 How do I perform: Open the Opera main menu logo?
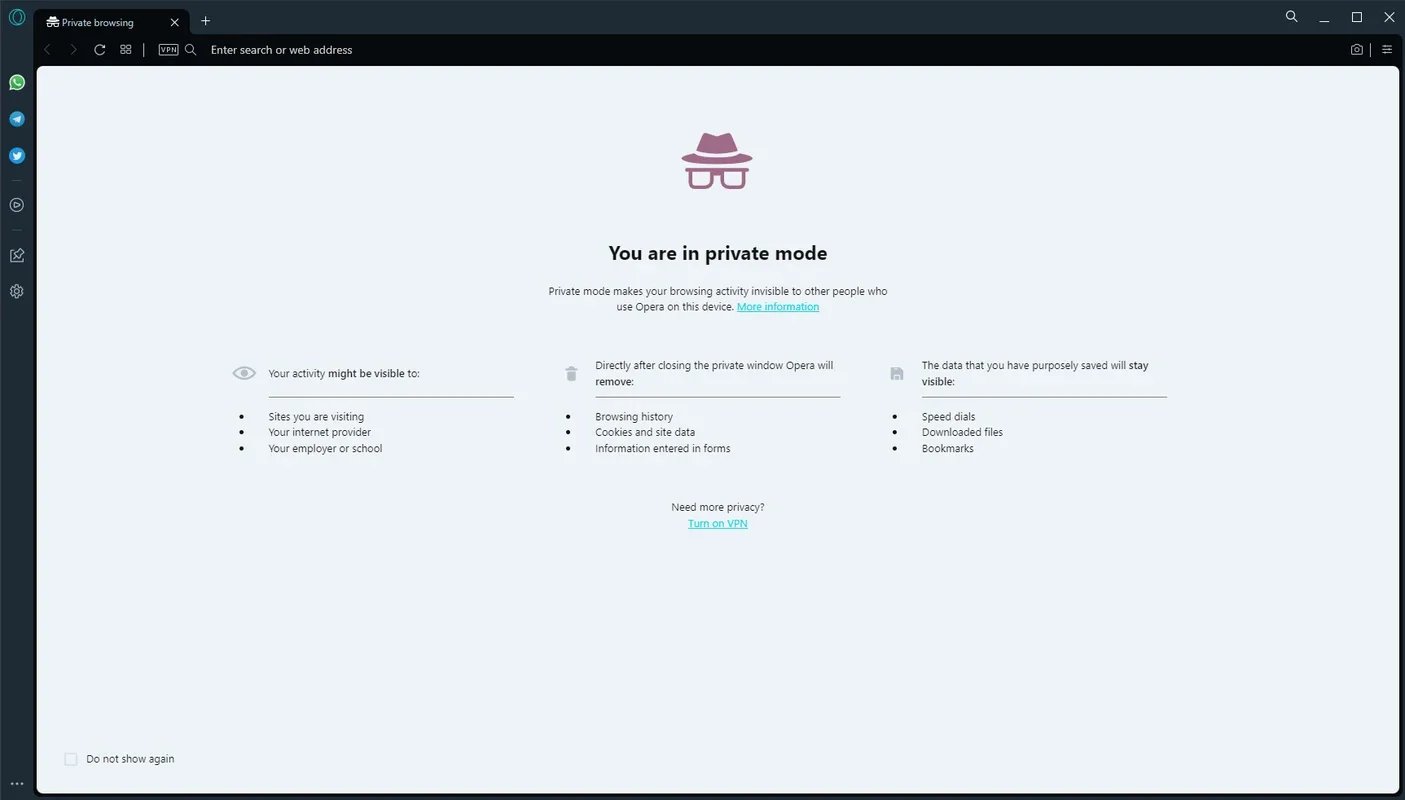[17, 17]
